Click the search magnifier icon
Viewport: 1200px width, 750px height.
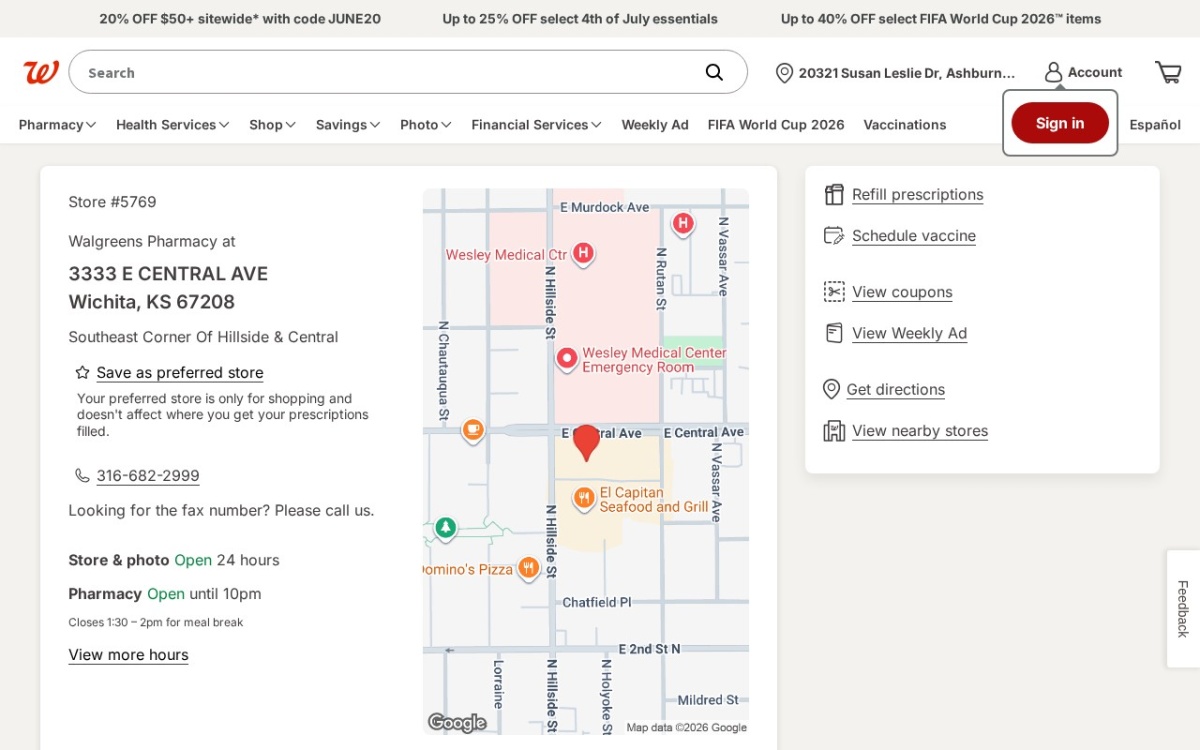(714, 72)
